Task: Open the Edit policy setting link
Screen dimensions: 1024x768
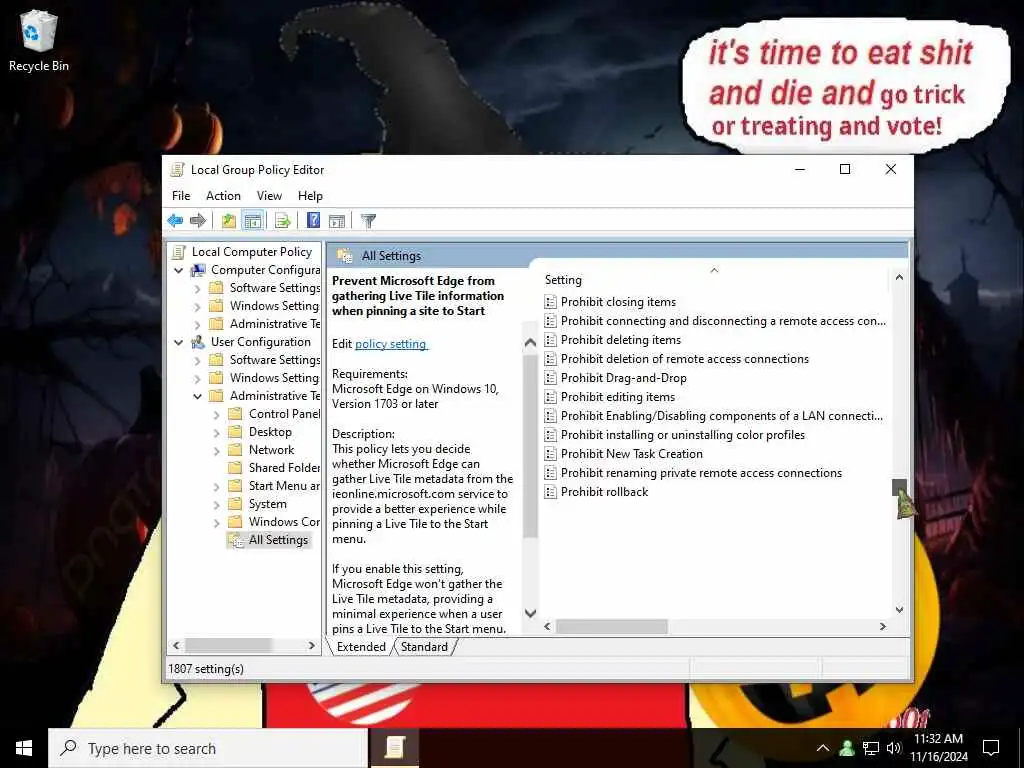Action: [391, 344]
